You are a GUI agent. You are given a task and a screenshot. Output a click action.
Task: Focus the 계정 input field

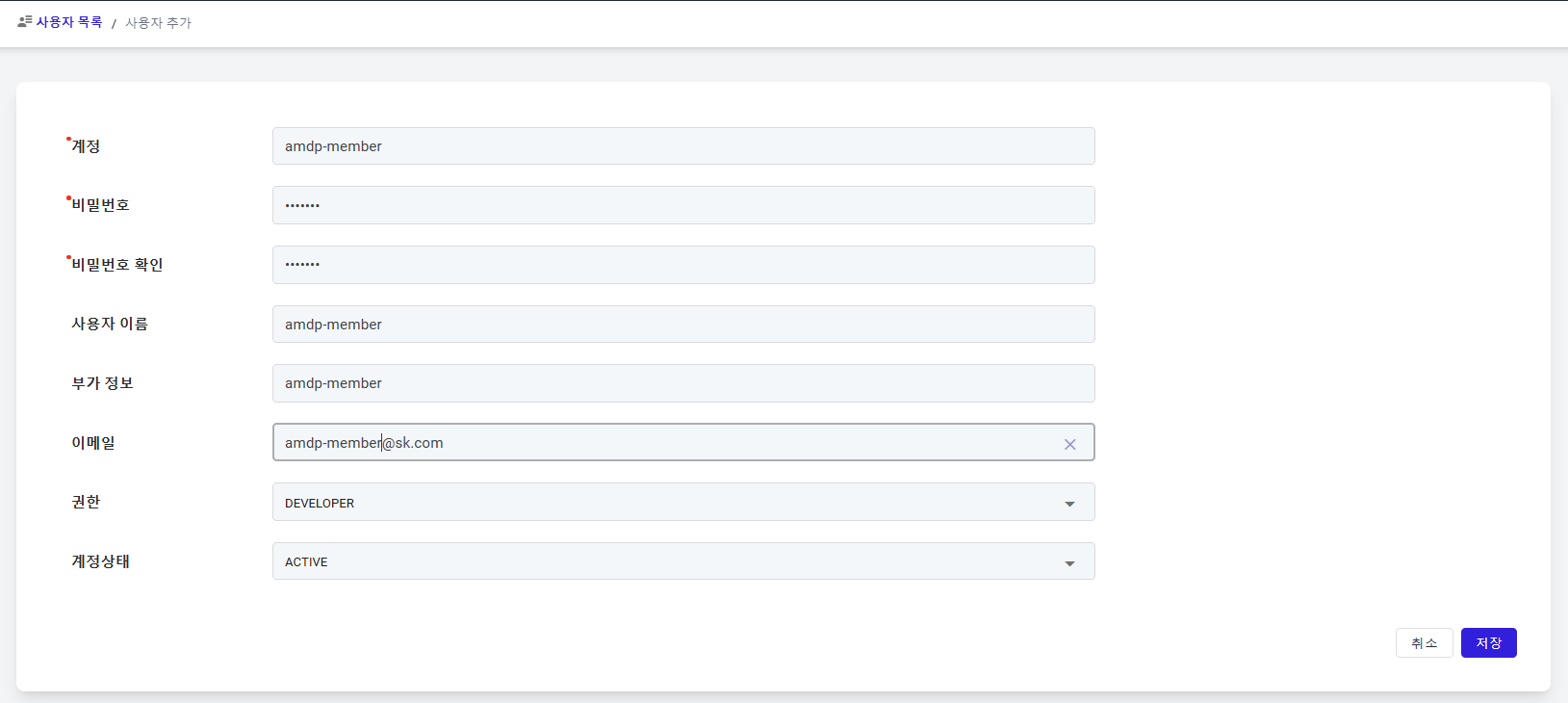coord(683,146)
